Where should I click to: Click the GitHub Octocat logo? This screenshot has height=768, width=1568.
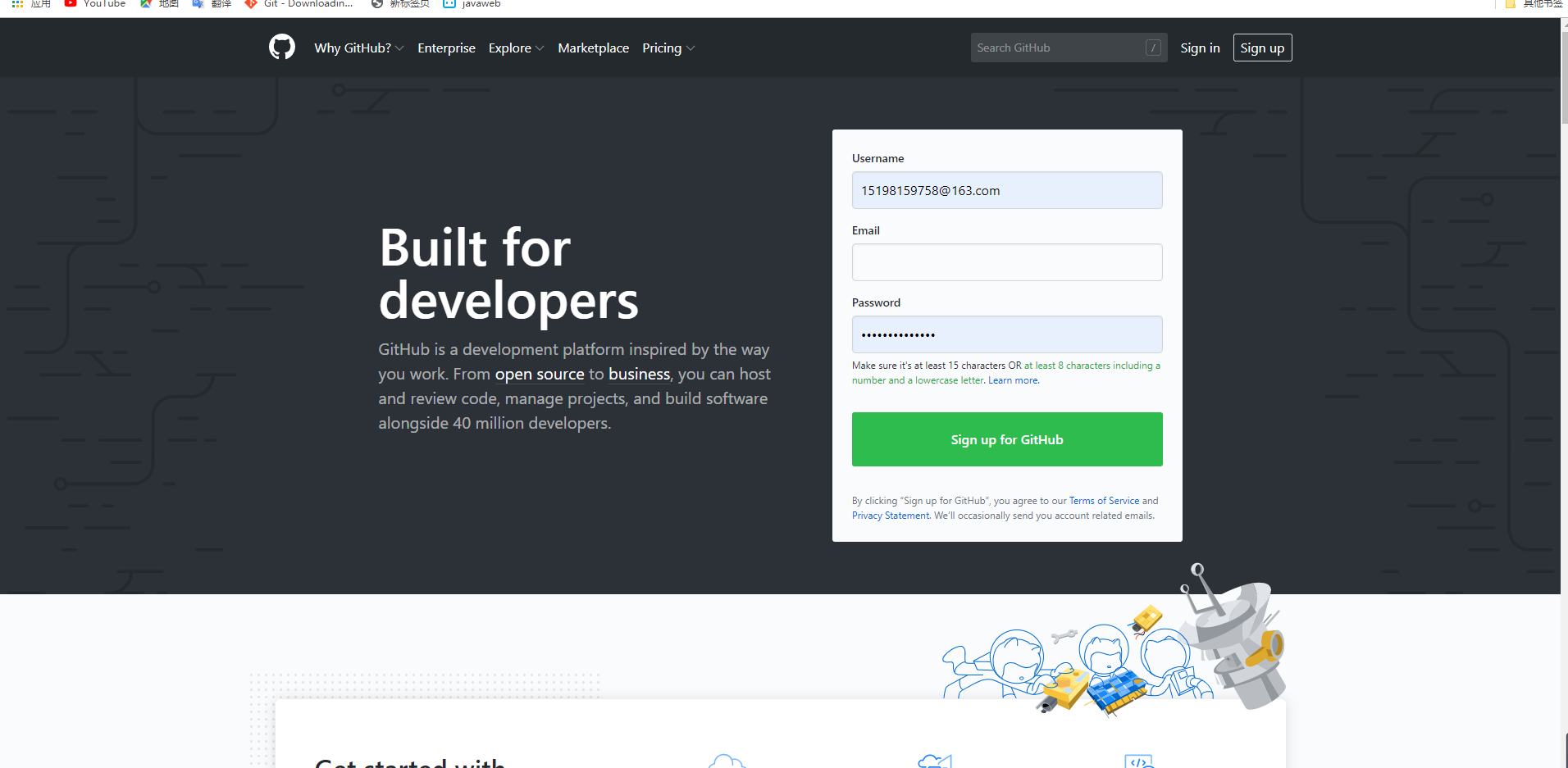282,48
